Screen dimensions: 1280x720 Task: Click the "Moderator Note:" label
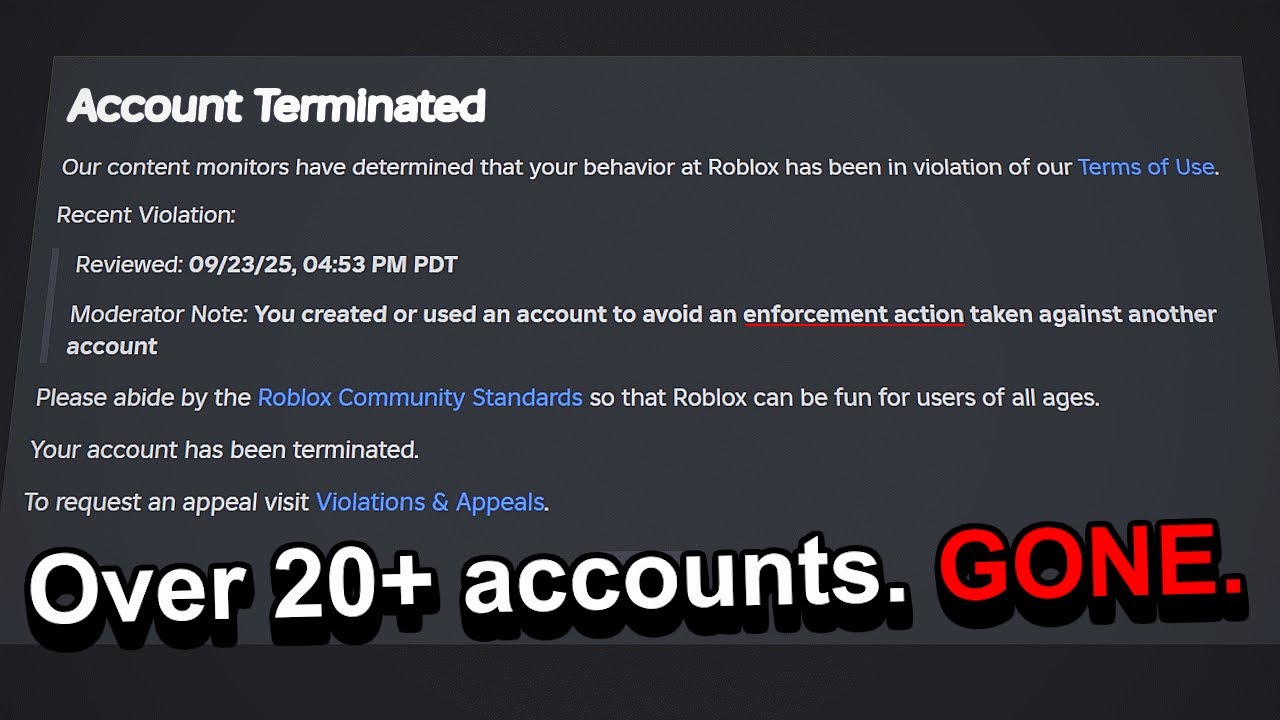158,314
